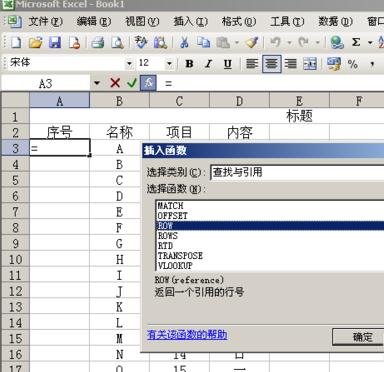Open the font size dropdown
This screenshot has width=384, height=372.
pos(169,63)
